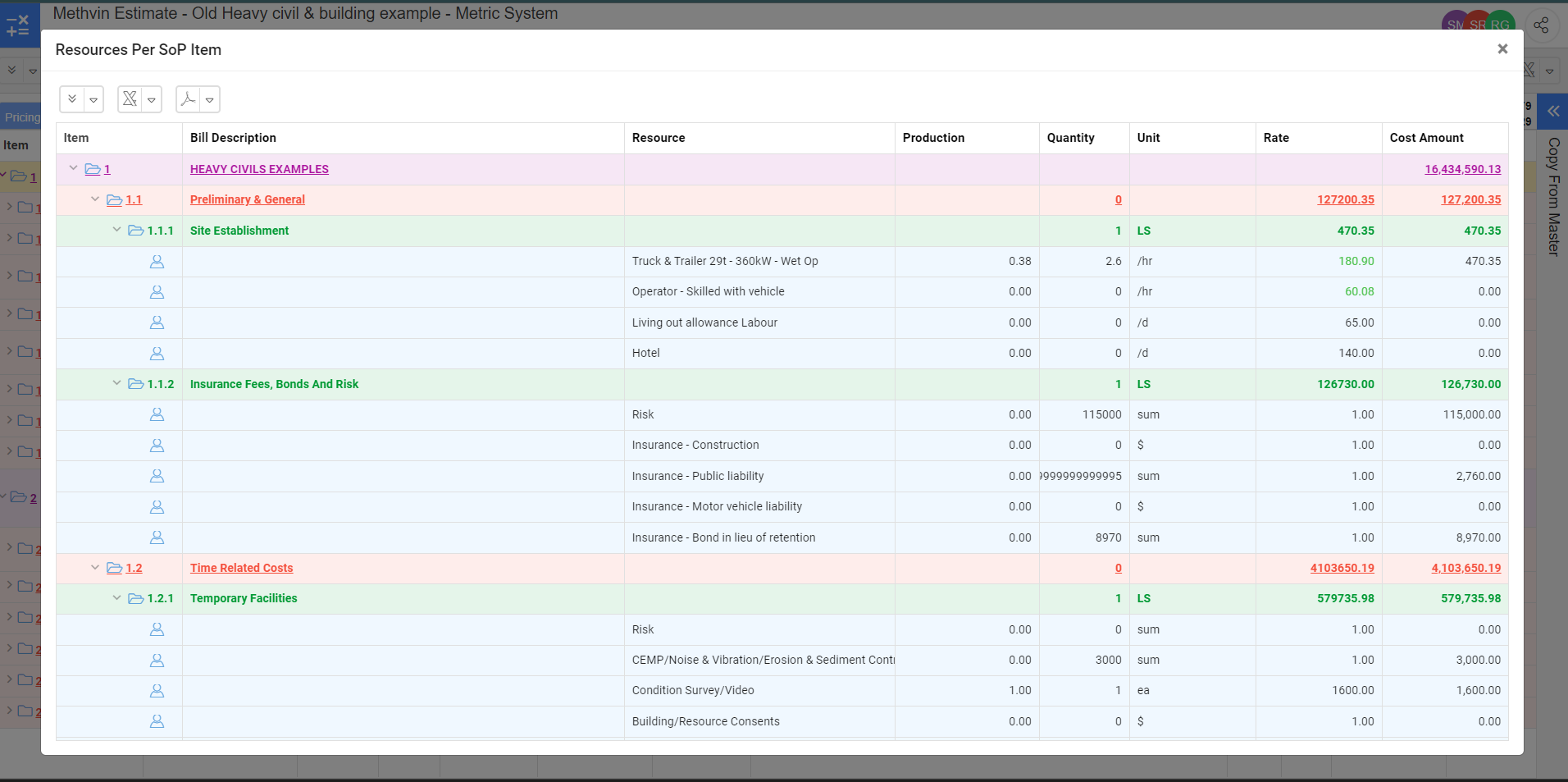This screenshot has width=1568, height=782.
Task: Open the dropdown arrow next to PDF export
Action: [210, 100]
